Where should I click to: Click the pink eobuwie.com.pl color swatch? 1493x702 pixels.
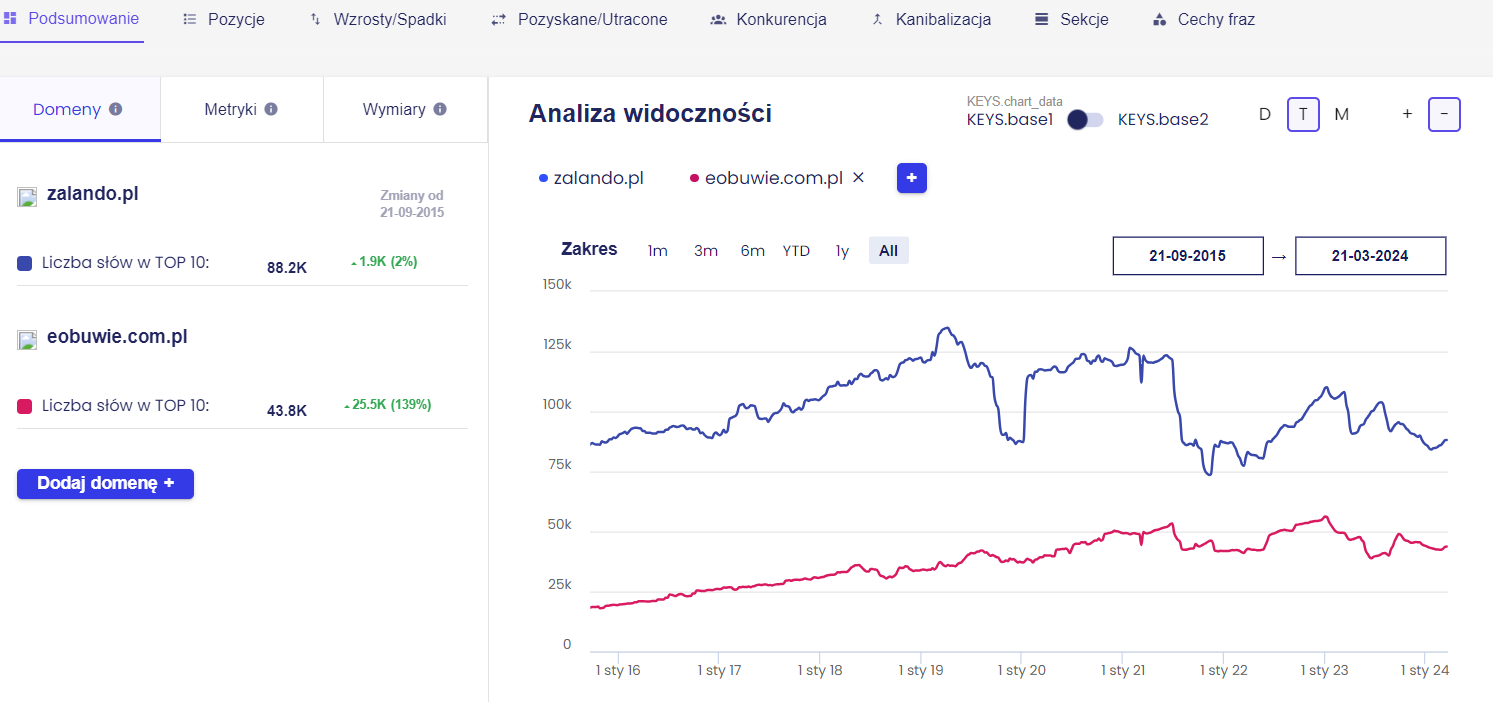click(25, 407)
